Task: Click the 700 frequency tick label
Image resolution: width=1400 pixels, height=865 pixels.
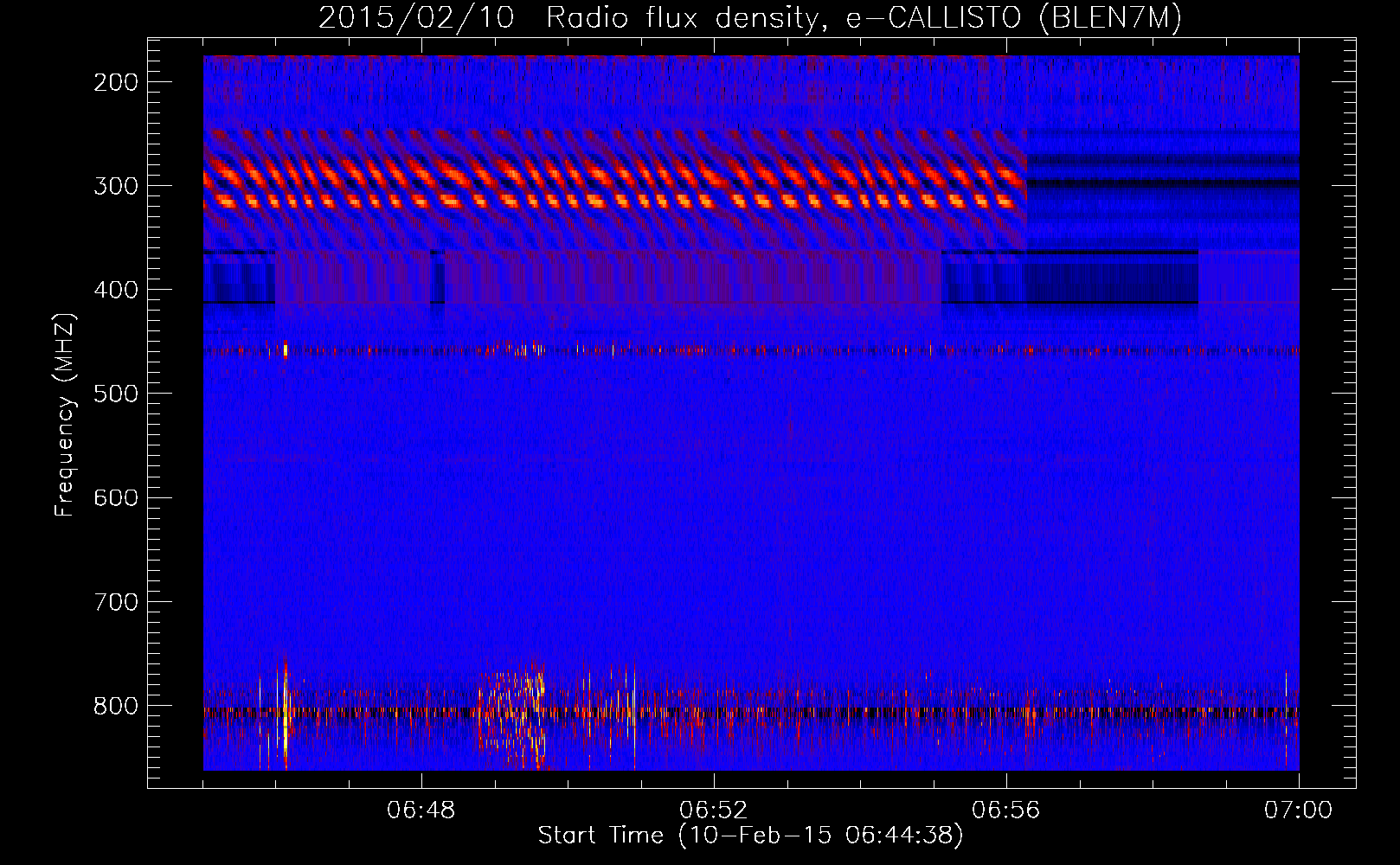Action: click(x=116, y=601)
